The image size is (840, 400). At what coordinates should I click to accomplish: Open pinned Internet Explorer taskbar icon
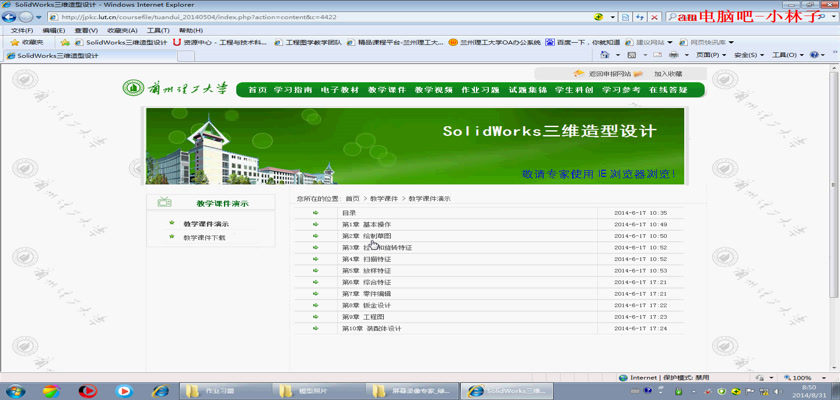[x=160, y=391]
